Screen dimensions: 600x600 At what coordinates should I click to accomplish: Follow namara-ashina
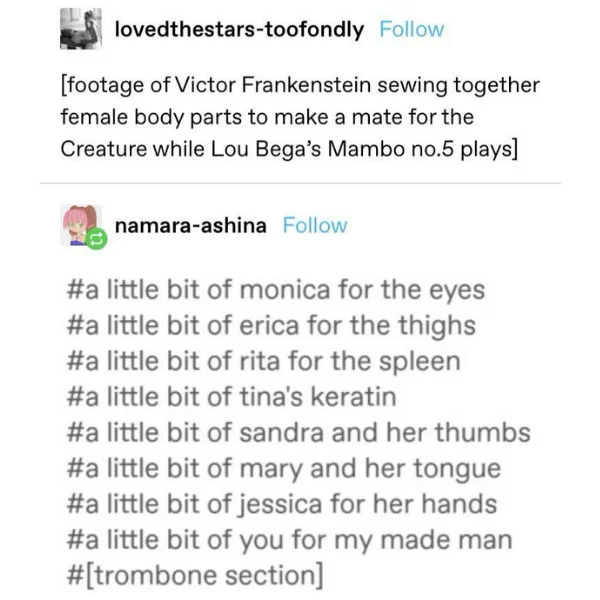(315, 225)
